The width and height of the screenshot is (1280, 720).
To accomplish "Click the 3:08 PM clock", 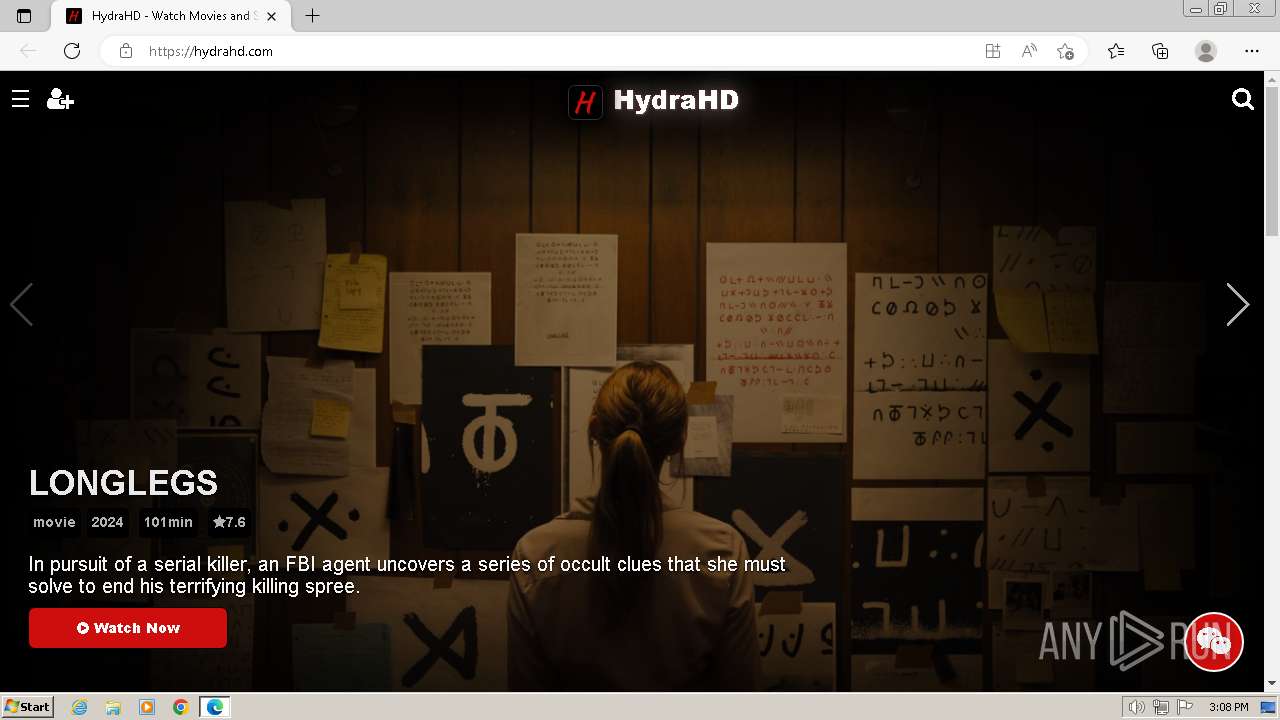I will point(1228,707).
